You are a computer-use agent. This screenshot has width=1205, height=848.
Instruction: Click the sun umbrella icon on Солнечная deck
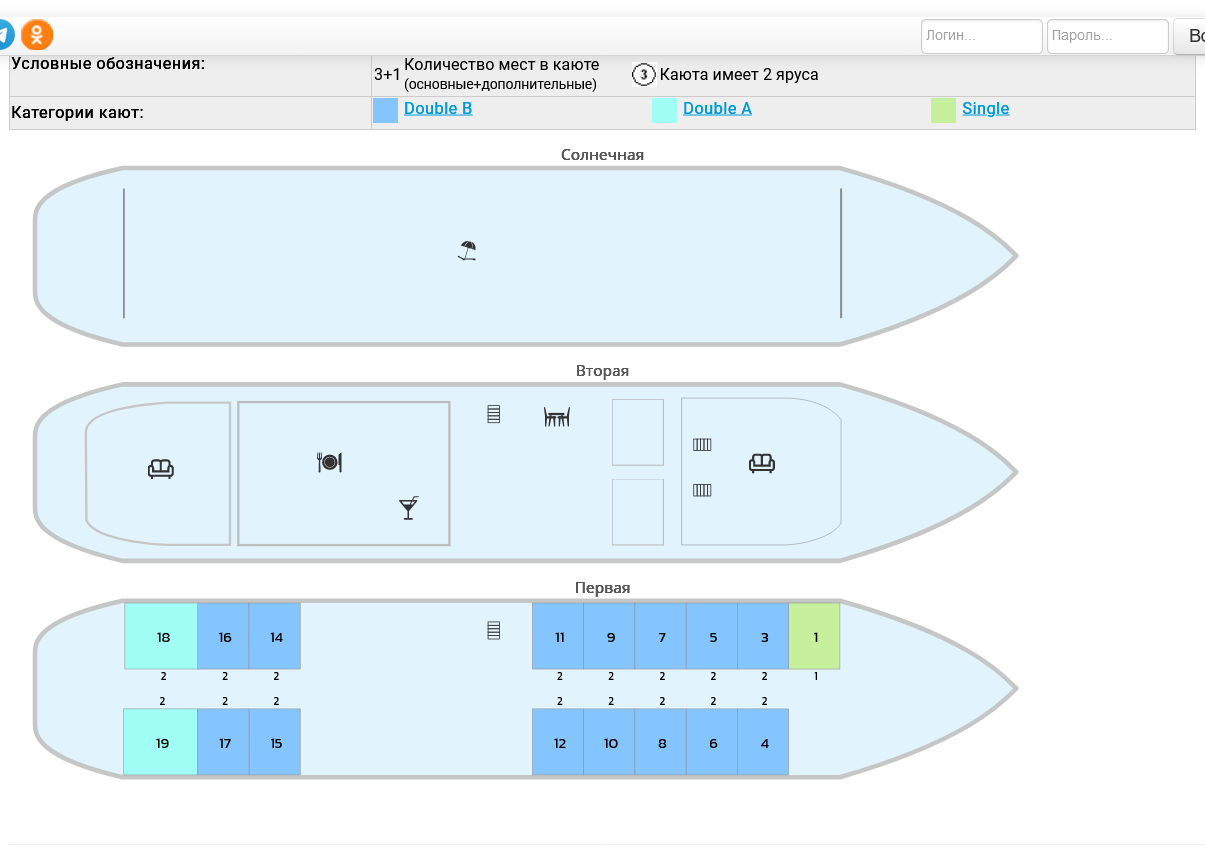[x=467, y=251]
